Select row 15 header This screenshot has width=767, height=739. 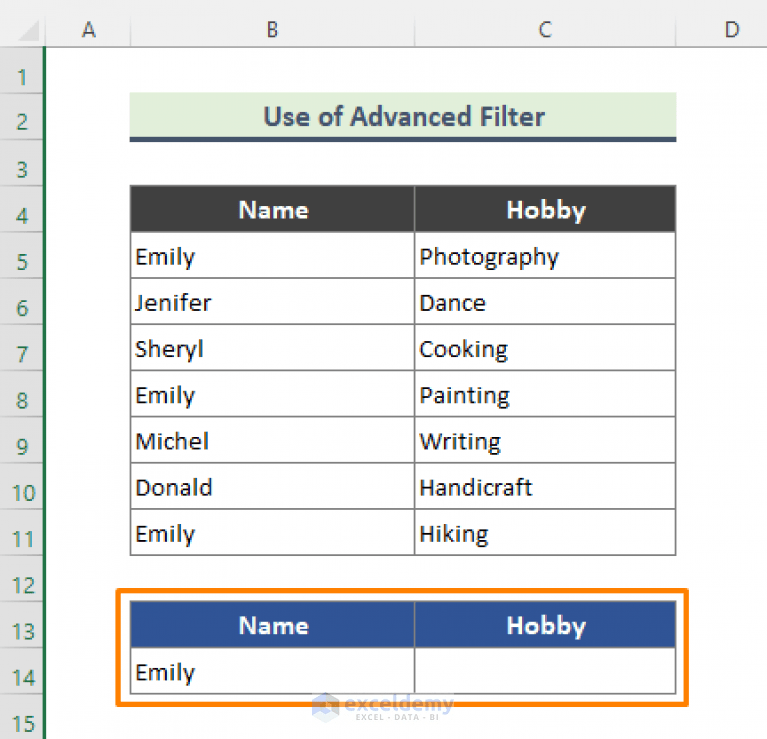pos(22,717)
